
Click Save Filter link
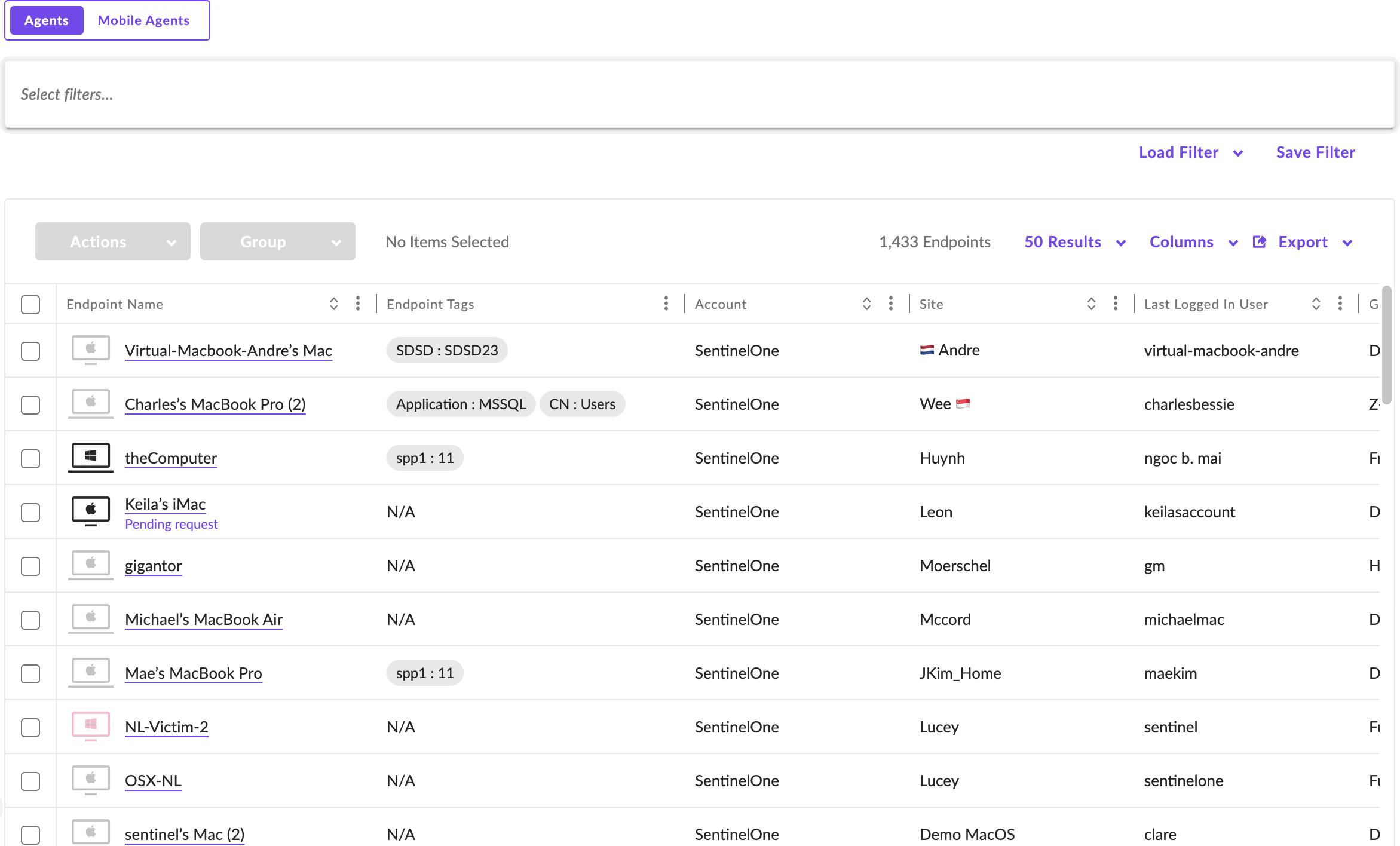[x=1315, y=152]
